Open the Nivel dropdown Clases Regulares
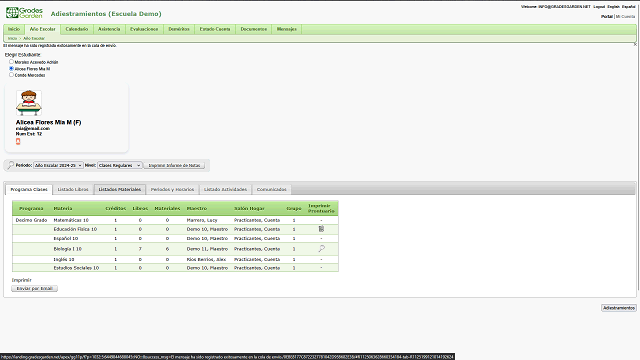640x360 pixels. (120, 165)
